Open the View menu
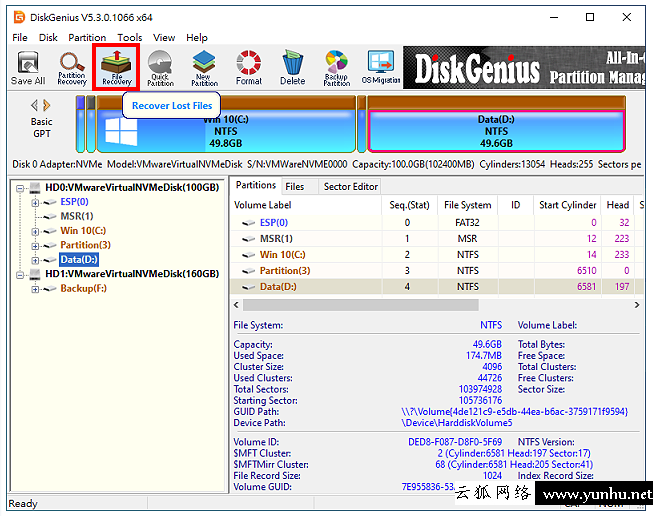Screen dimensions: 656x516 point(164,38)
